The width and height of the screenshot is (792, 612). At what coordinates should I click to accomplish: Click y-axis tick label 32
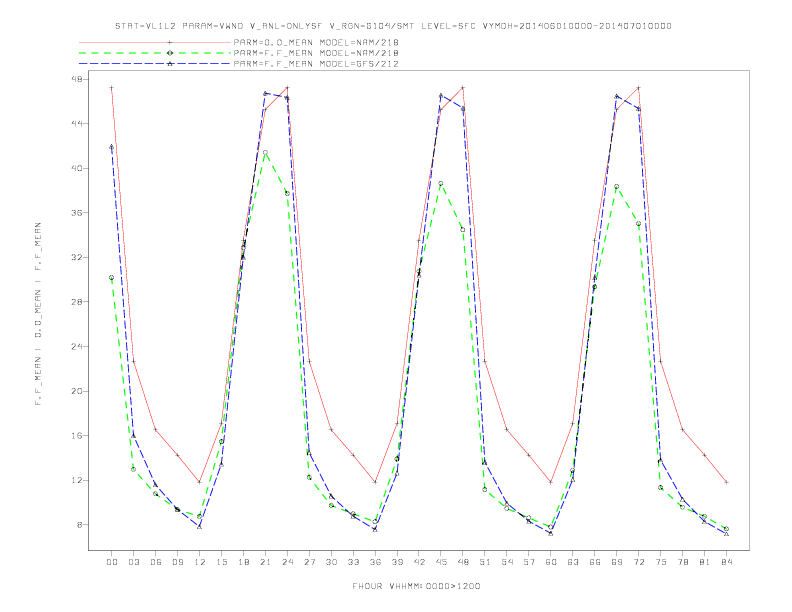coord(78,257)
